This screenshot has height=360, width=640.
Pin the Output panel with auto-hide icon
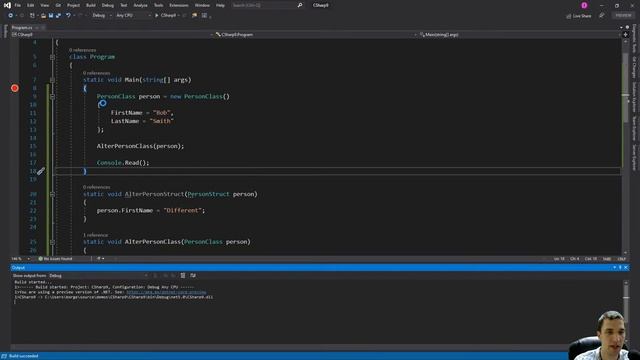coord(620,268)
